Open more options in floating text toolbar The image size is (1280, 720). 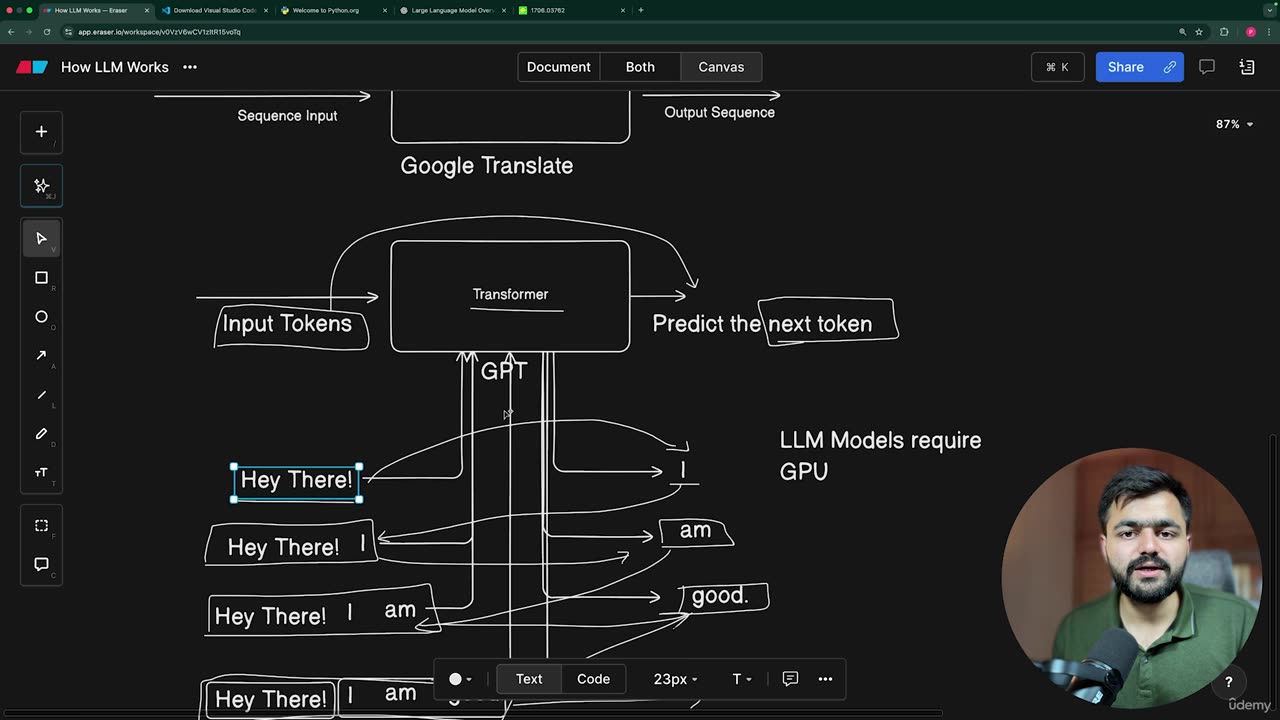(x=825, y=679)
